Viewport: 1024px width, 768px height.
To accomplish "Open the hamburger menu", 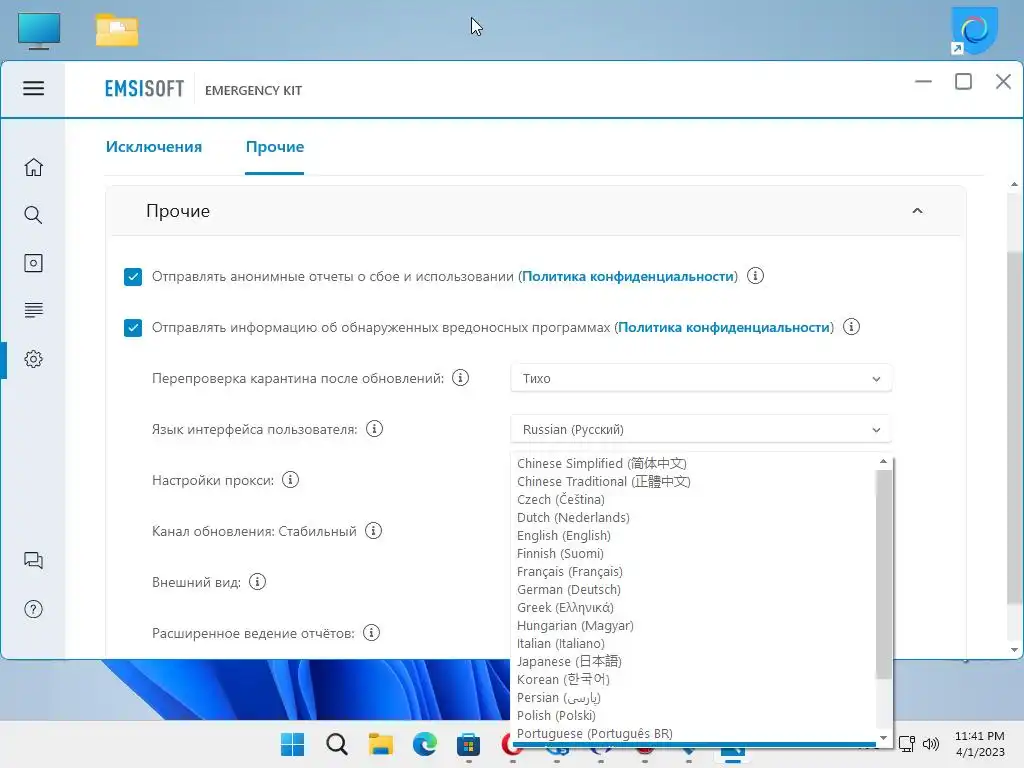I will pyautogui.click(x=33, y=88).
